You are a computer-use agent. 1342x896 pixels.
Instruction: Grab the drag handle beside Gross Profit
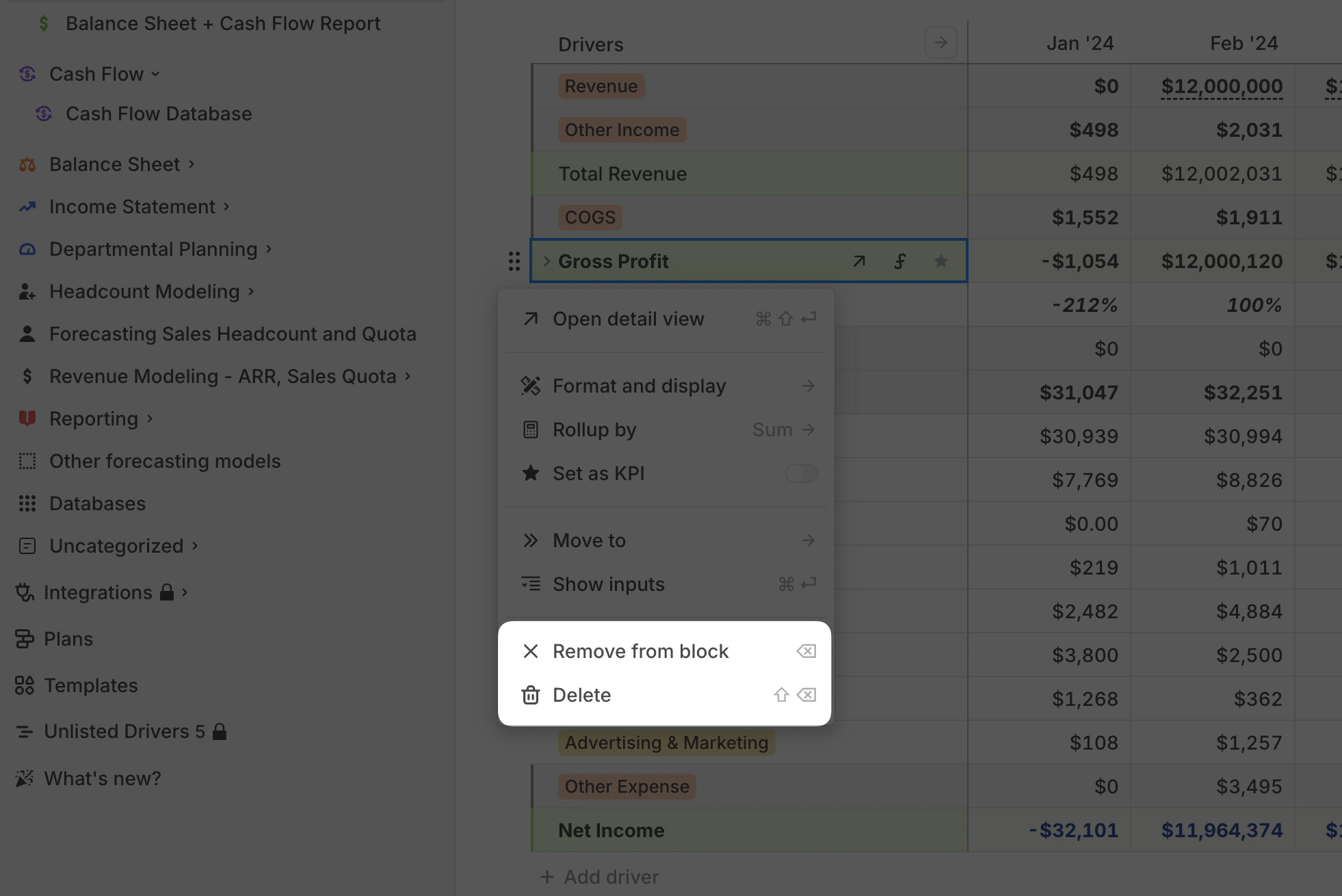click(514, 261)
